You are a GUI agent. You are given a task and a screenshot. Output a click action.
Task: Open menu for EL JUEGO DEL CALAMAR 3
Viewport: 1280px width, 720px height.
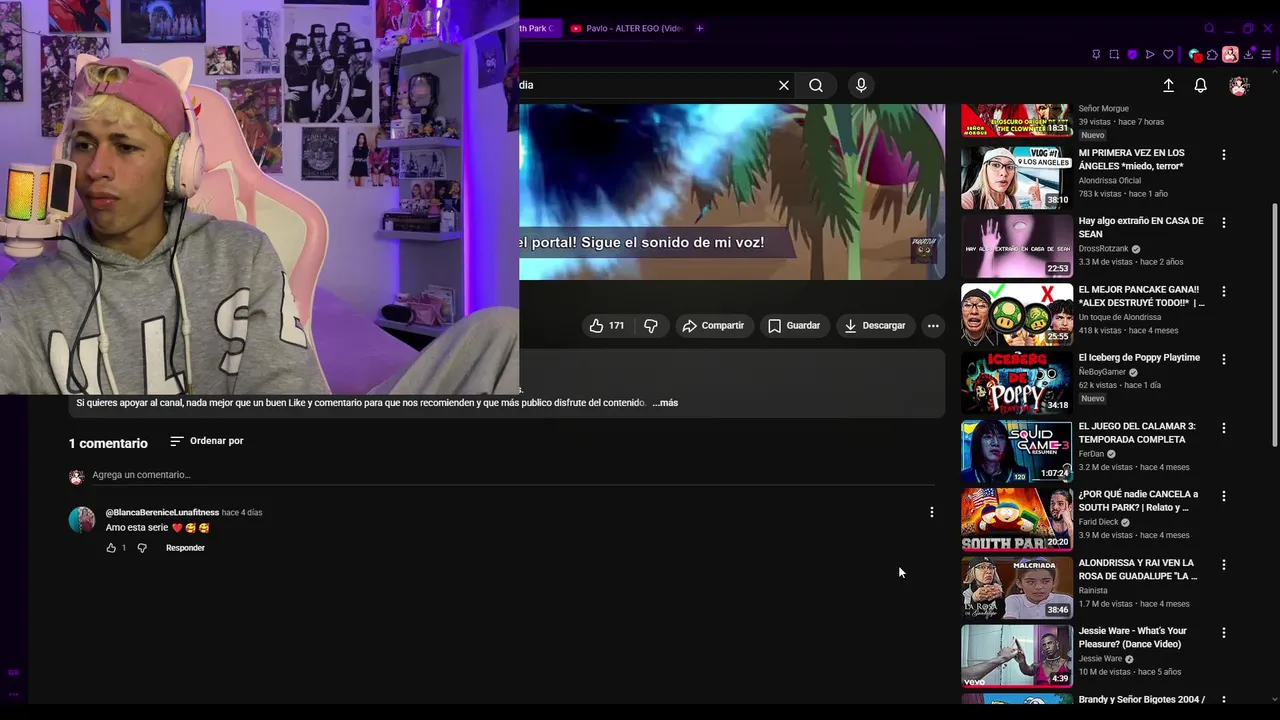click(x=1223, y=428)
